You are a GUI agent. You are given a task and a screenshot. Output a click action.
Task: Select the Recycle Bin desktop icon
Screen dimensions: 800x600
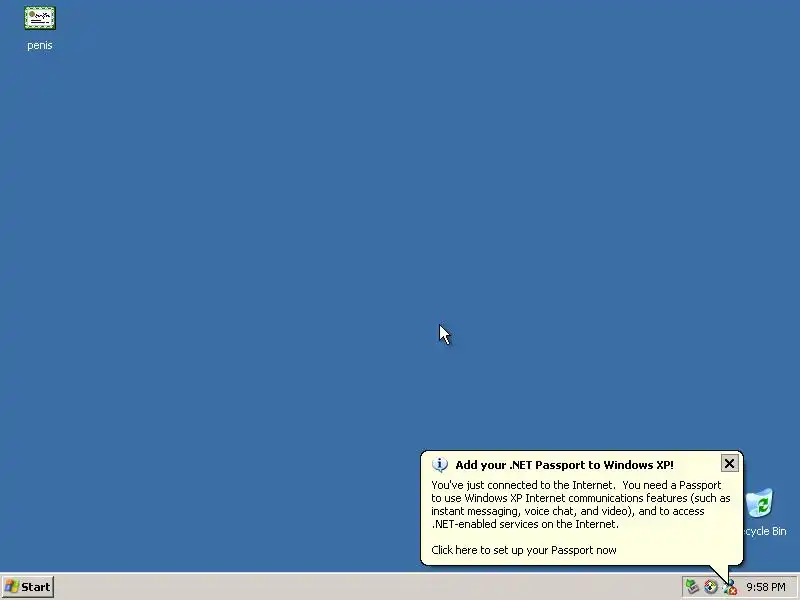tap(760, 503)
